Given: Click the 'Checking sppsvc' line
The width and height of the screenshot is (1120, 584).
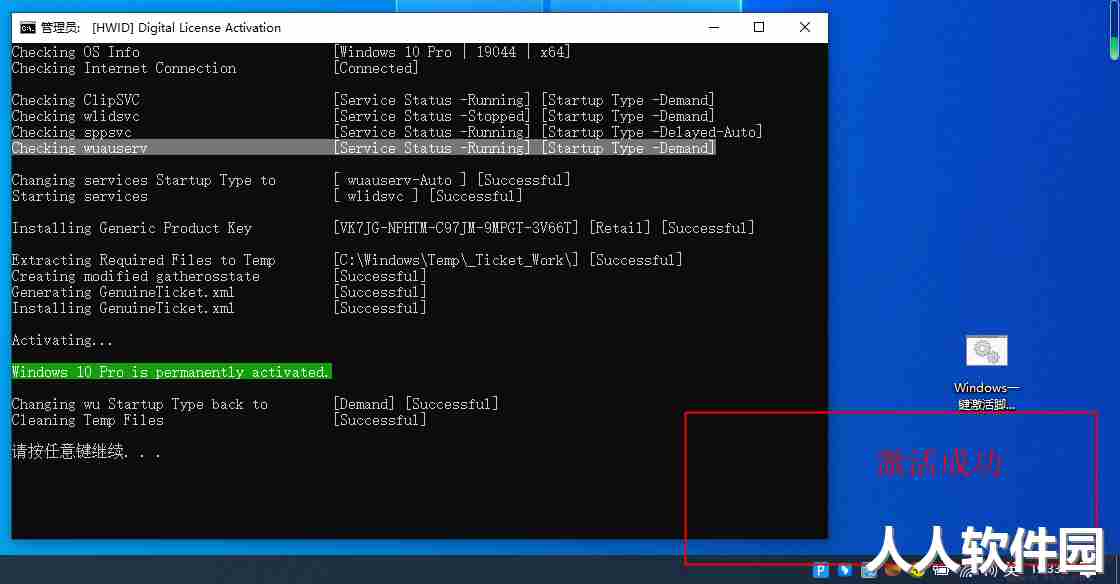Looking at the screenshot, I should tap(71, 132).
